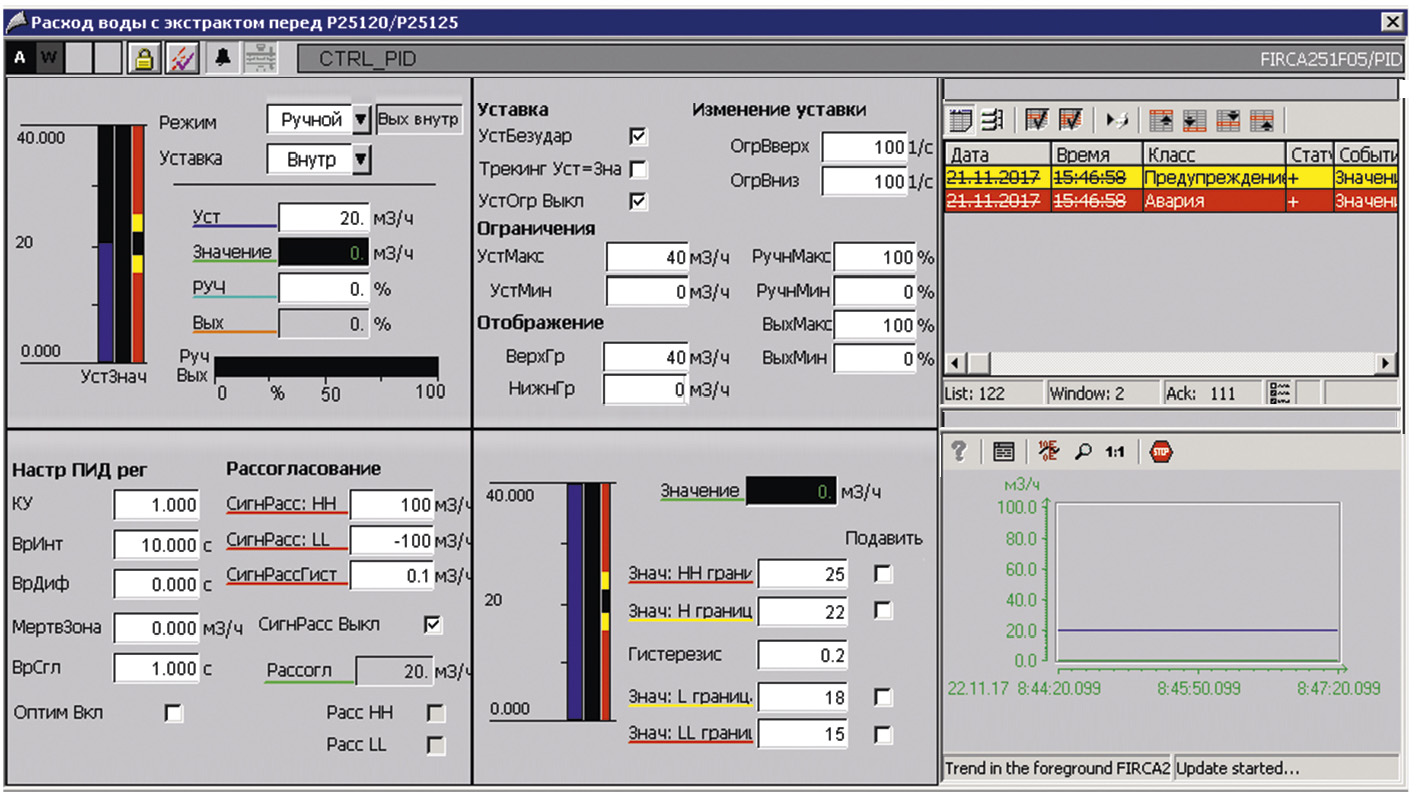Click the ОгрВверх input field
The height and width of the screenshot is (796, 1416).
(865, 148)
